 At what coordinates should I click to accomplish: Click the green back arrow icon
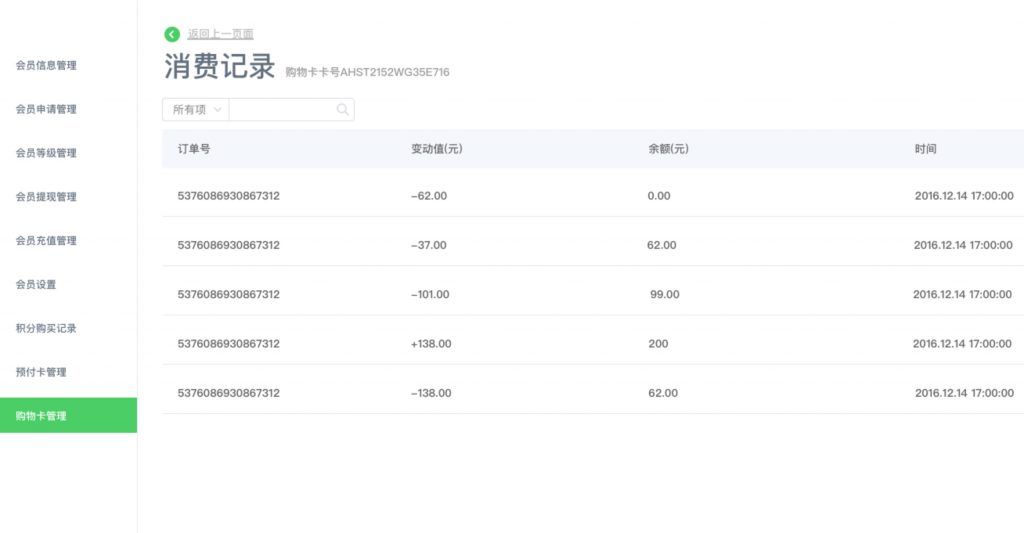tap(172, 34)
